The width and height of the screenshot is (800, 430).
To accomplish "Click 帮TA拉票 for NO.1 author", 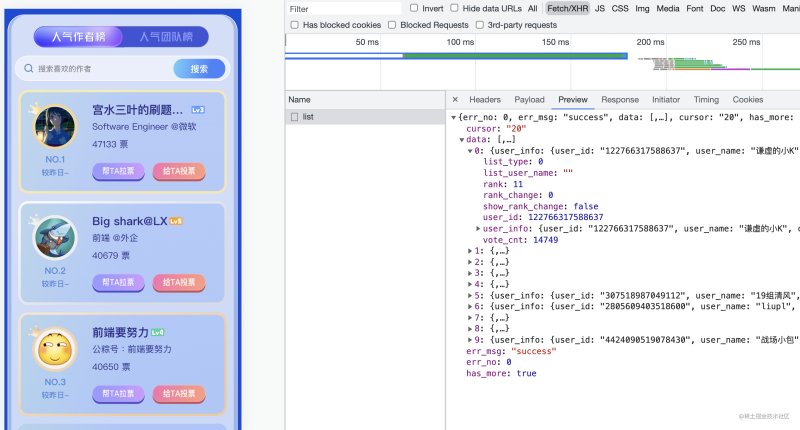I will tap(118, 171).
